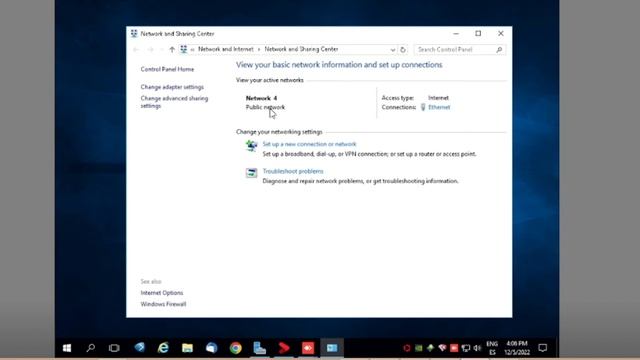The height and width of the screenshot is (360, 640).
Task: Refresh the Network and Sharing Center page
Action: pyautogui.click(x=403, y=49)
